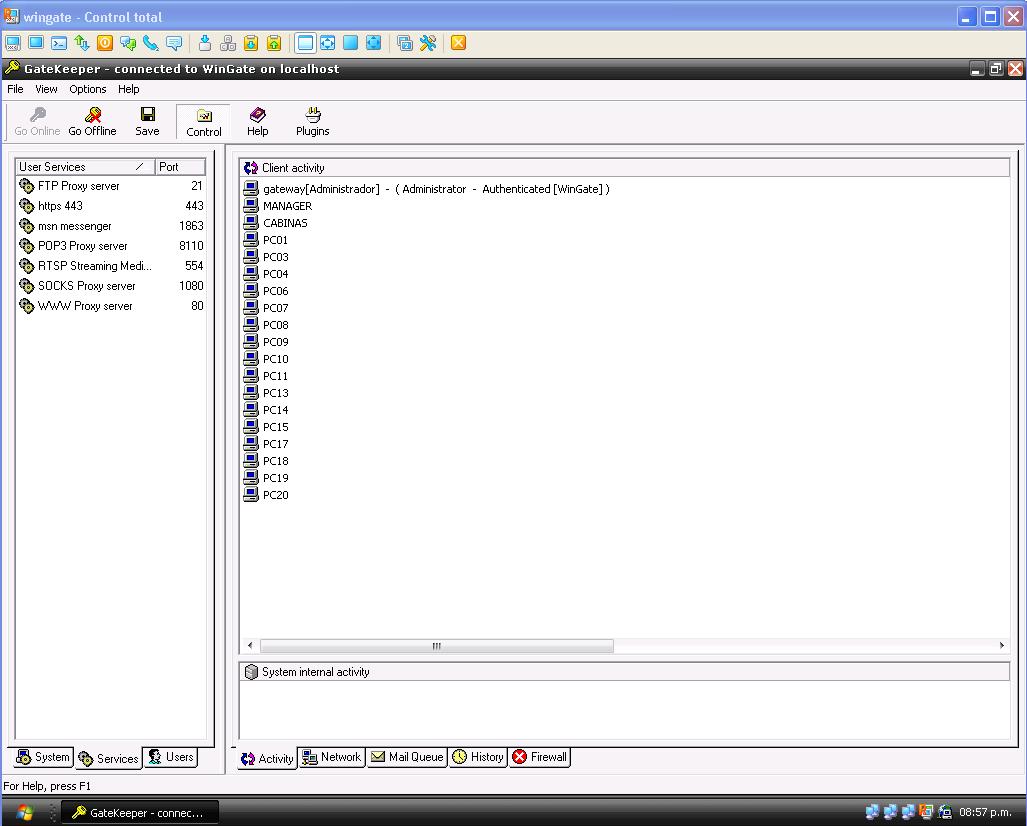Click the file transfer arrows icon
This screenshot has width=1027, height=826.
[x=82, y=43]
